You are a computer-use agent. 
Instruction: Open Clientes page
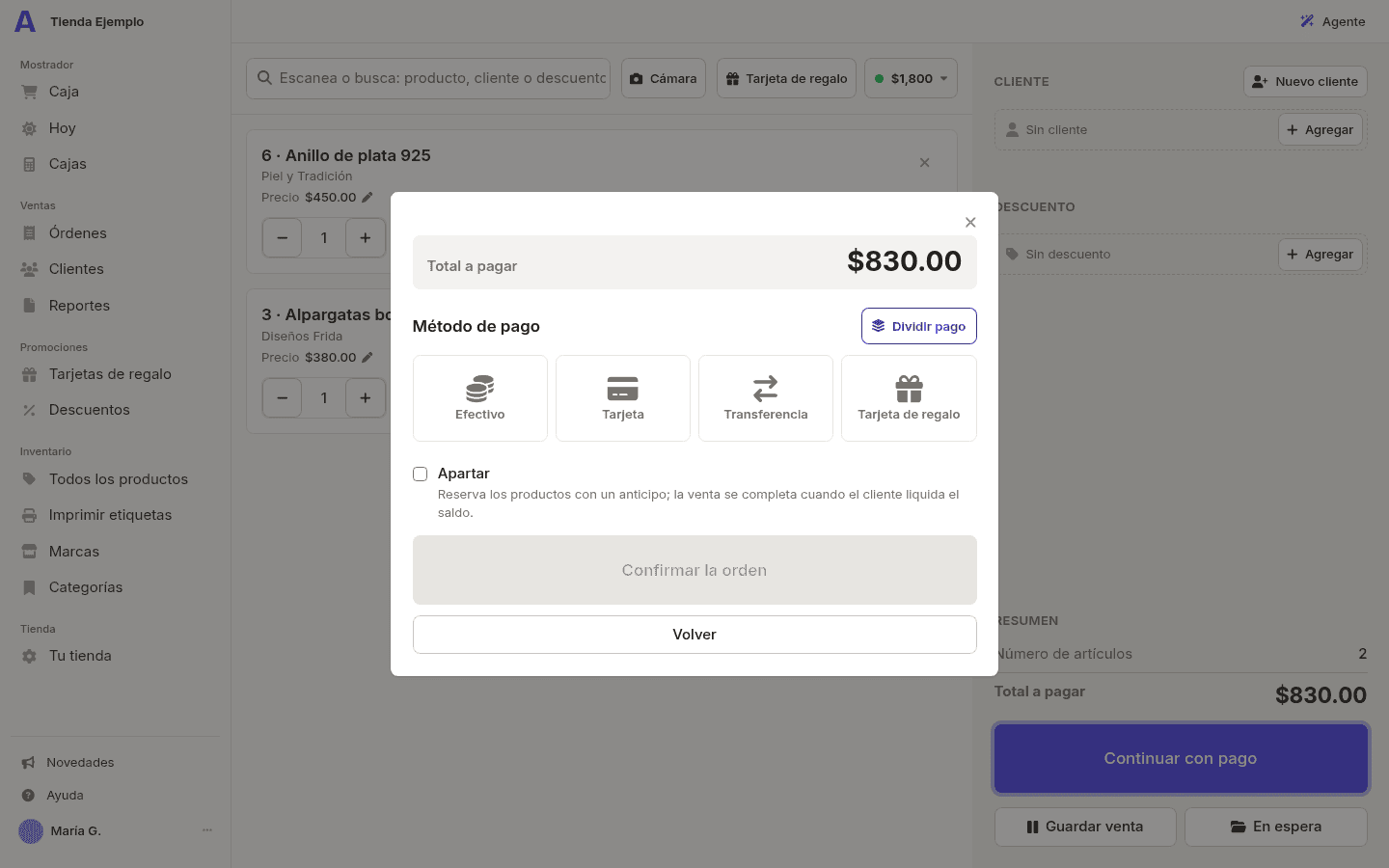116,269
